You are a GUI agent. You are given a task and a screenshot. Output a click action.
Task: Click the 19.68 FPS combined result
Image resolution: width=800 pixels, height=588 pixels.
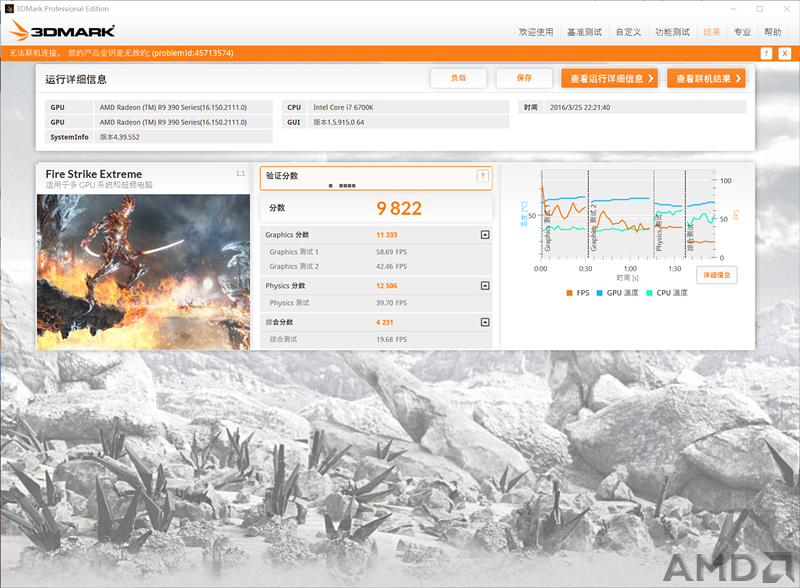point(391,339)
